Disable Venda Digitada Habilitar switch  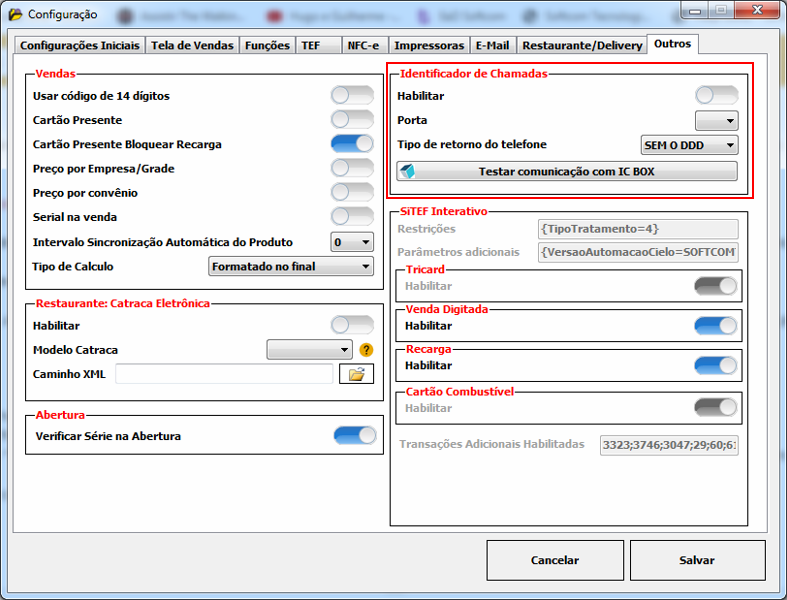pyautogui.click(x=715, y=326)
